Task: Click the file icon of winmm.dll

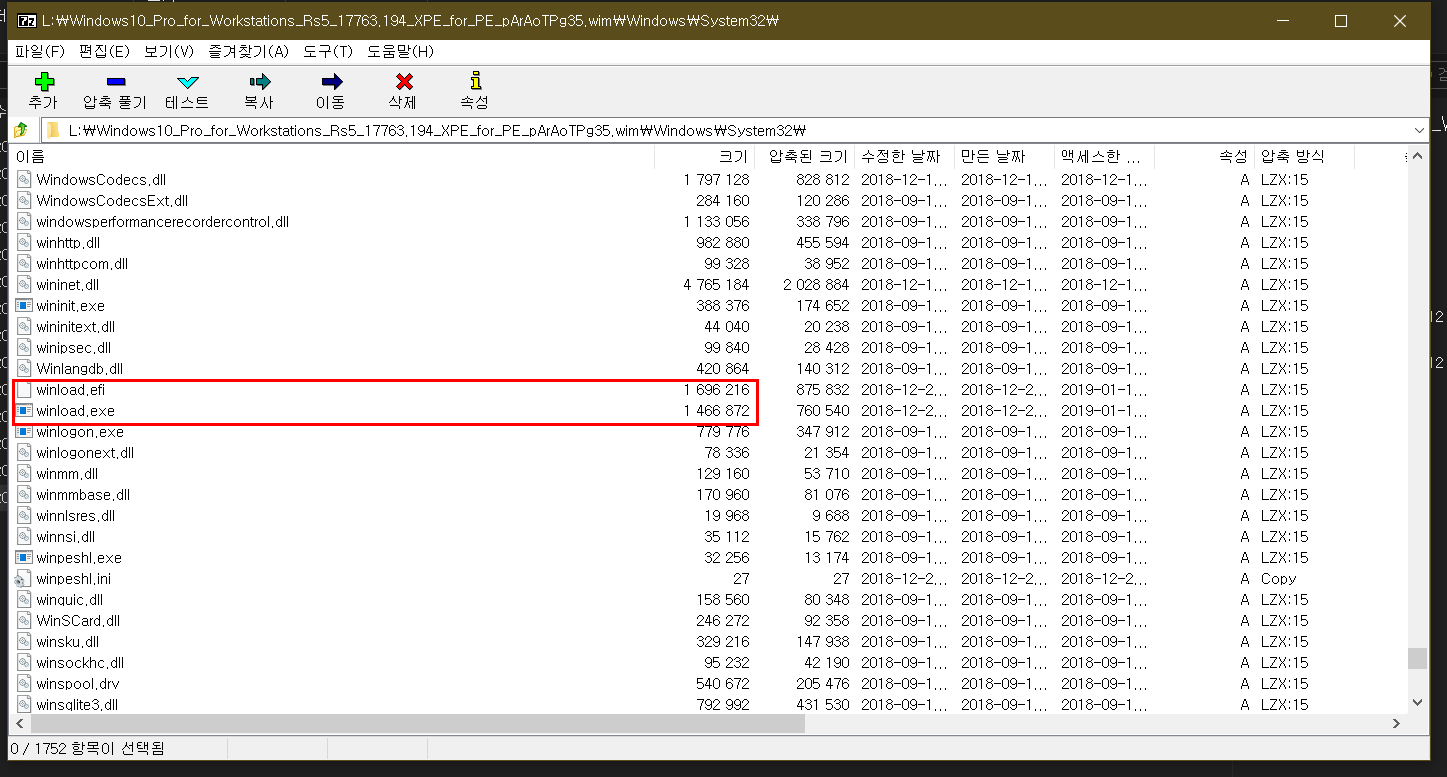Action: (x=24, y=474)
